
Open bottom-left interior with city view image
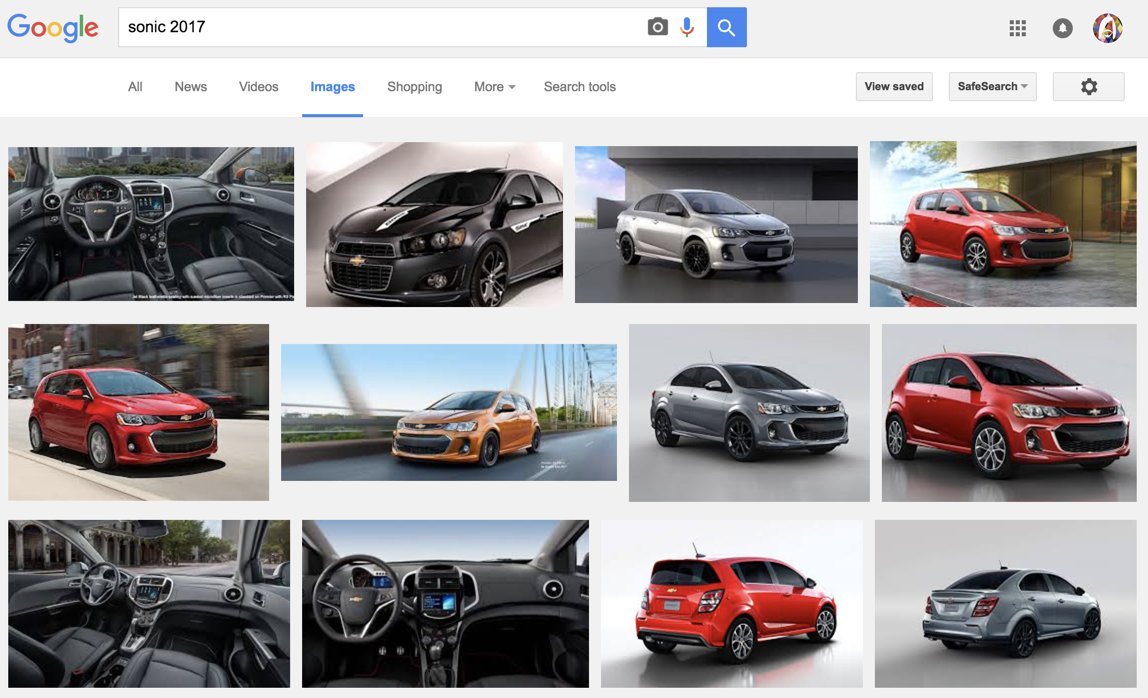click(149, 604)
